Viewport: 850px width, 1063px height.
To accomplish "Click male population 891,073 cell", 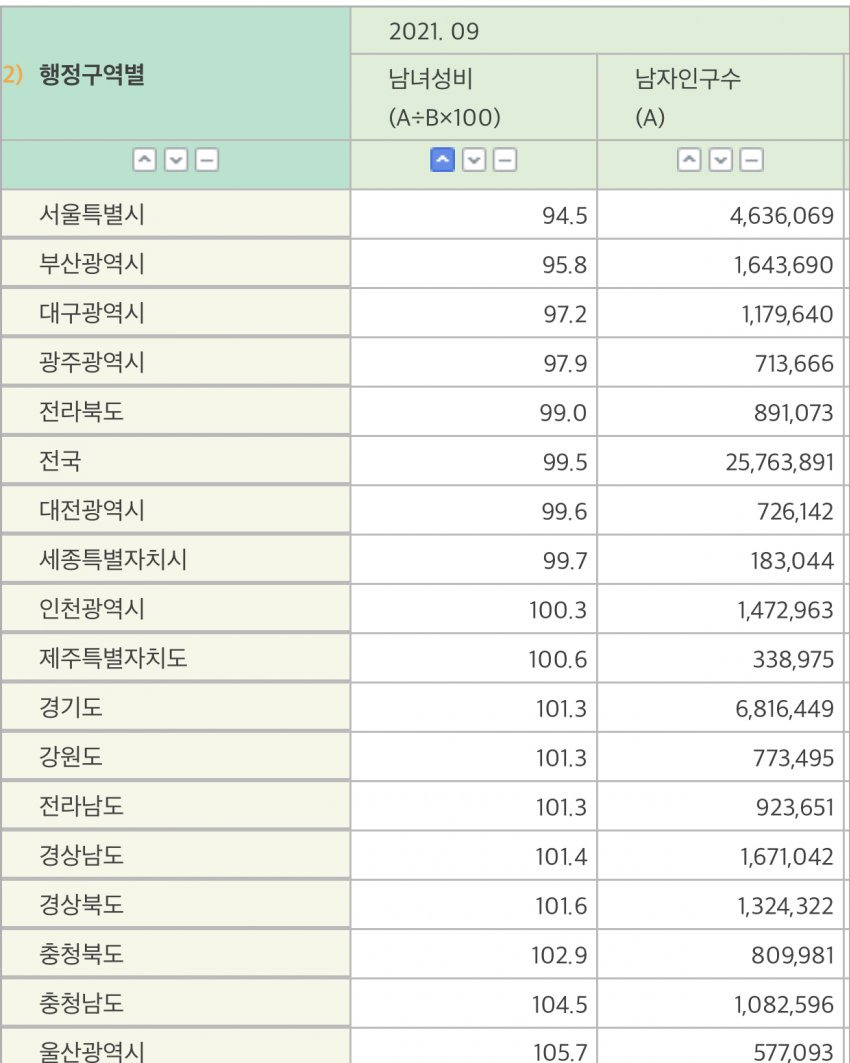I will pos(794,413).
